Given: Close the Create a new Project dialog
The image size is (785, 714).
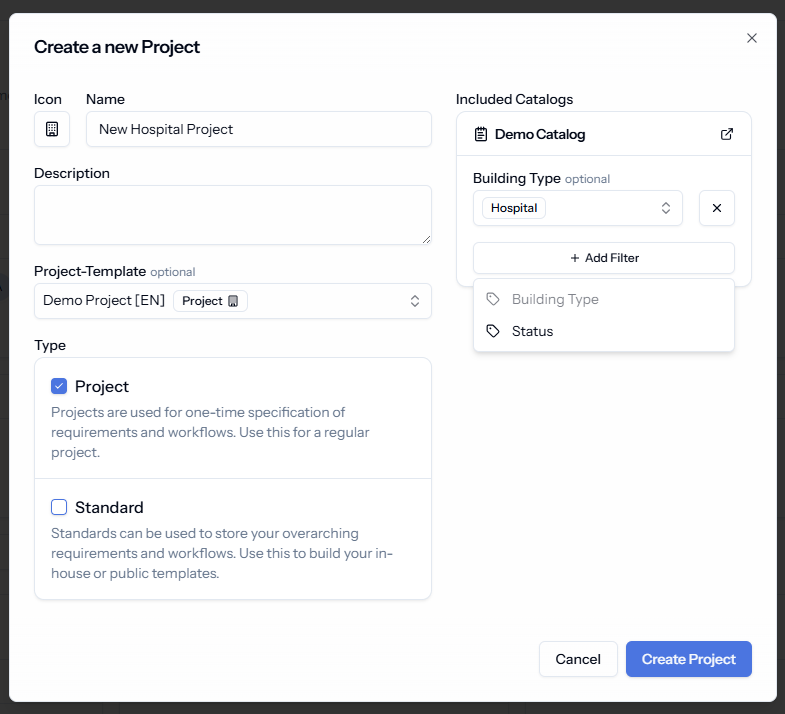Looking at the screenshot, I should [x=751, y=38].
